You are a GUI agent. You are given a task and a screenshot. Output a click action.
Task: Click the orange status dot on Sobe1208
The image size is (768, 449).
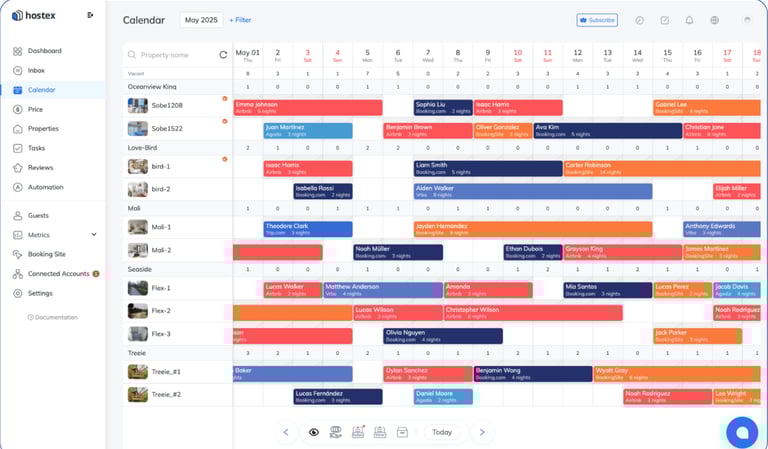(225, 98)
